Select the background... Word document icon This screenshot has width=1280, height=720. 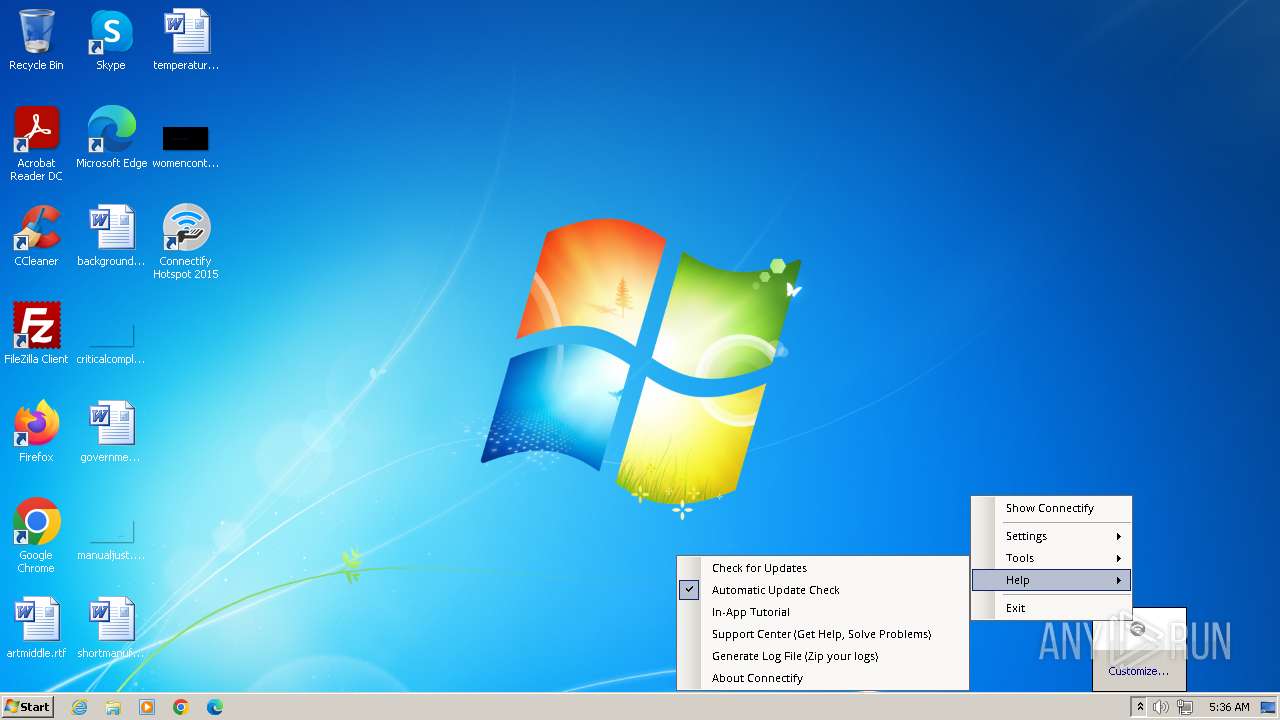coord(111,236)
